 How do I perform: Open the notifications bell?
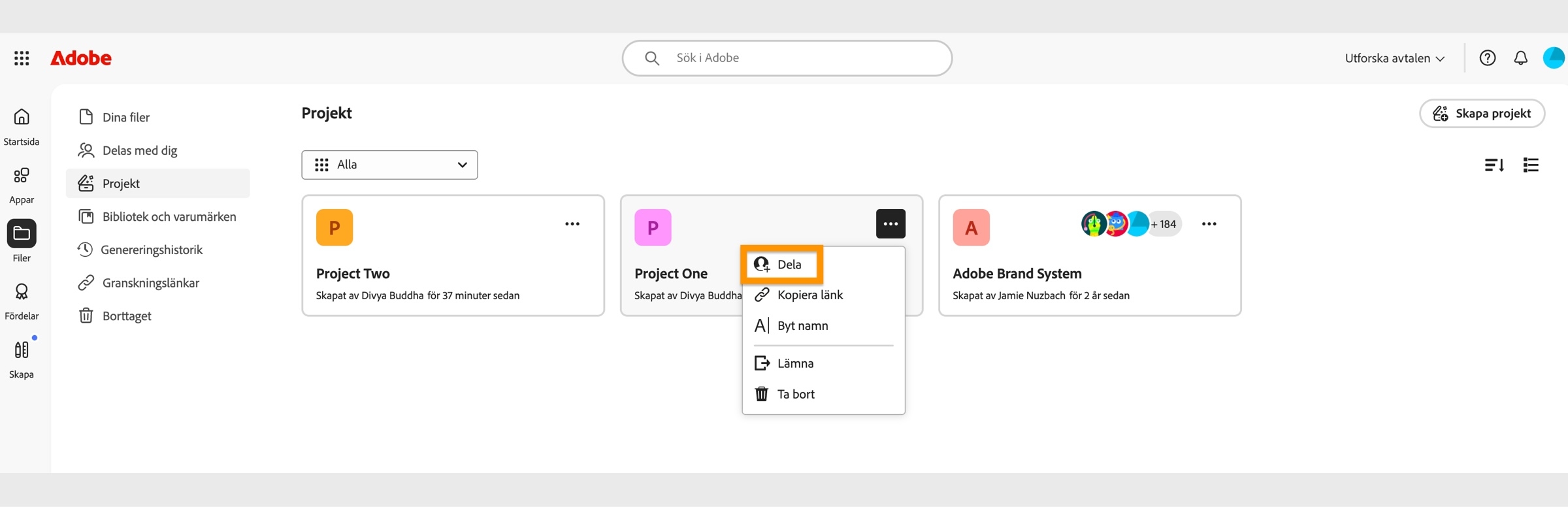point(1520,57)
